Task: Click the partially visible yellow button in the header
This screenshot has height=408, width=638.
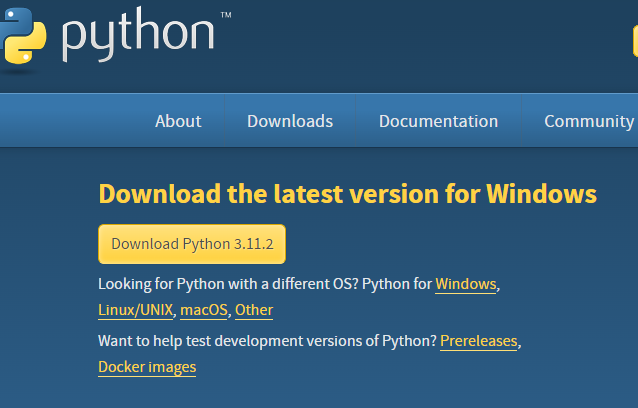Action: [x=634, y=40]
